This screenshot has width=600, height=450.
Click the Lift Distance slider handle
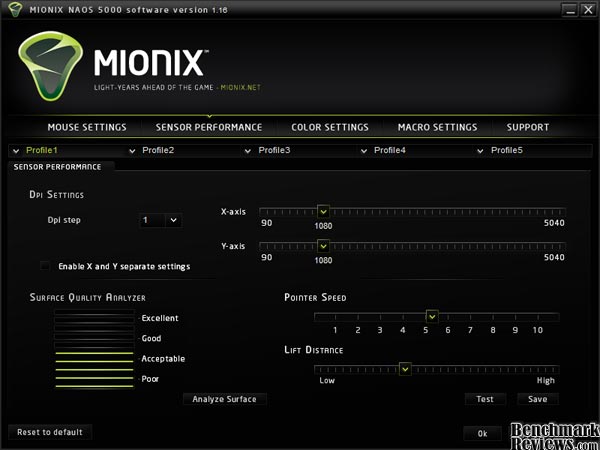405,369
